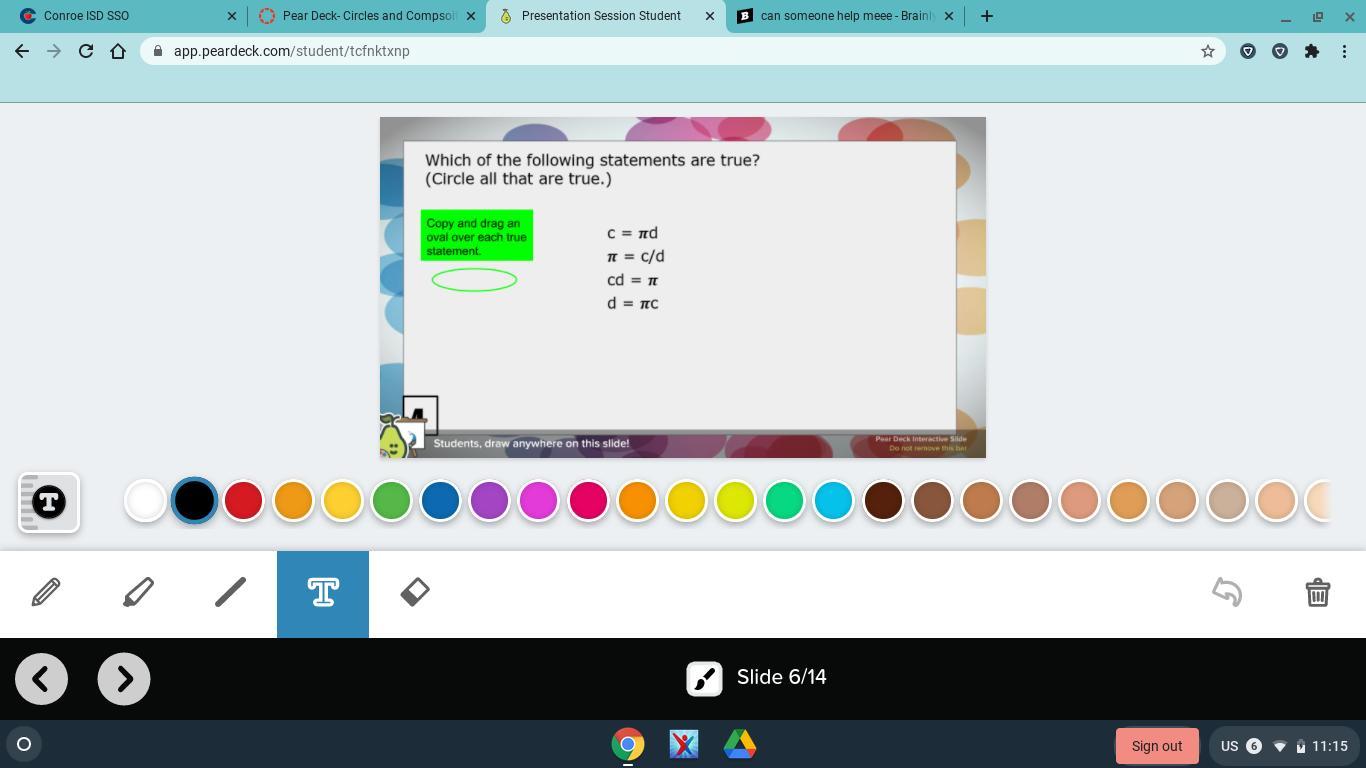The width and height of the screenshot is (1366, 768).
Task: Open the Brainly 'can someone help meee' tab
Action: (x=846, y=16)
